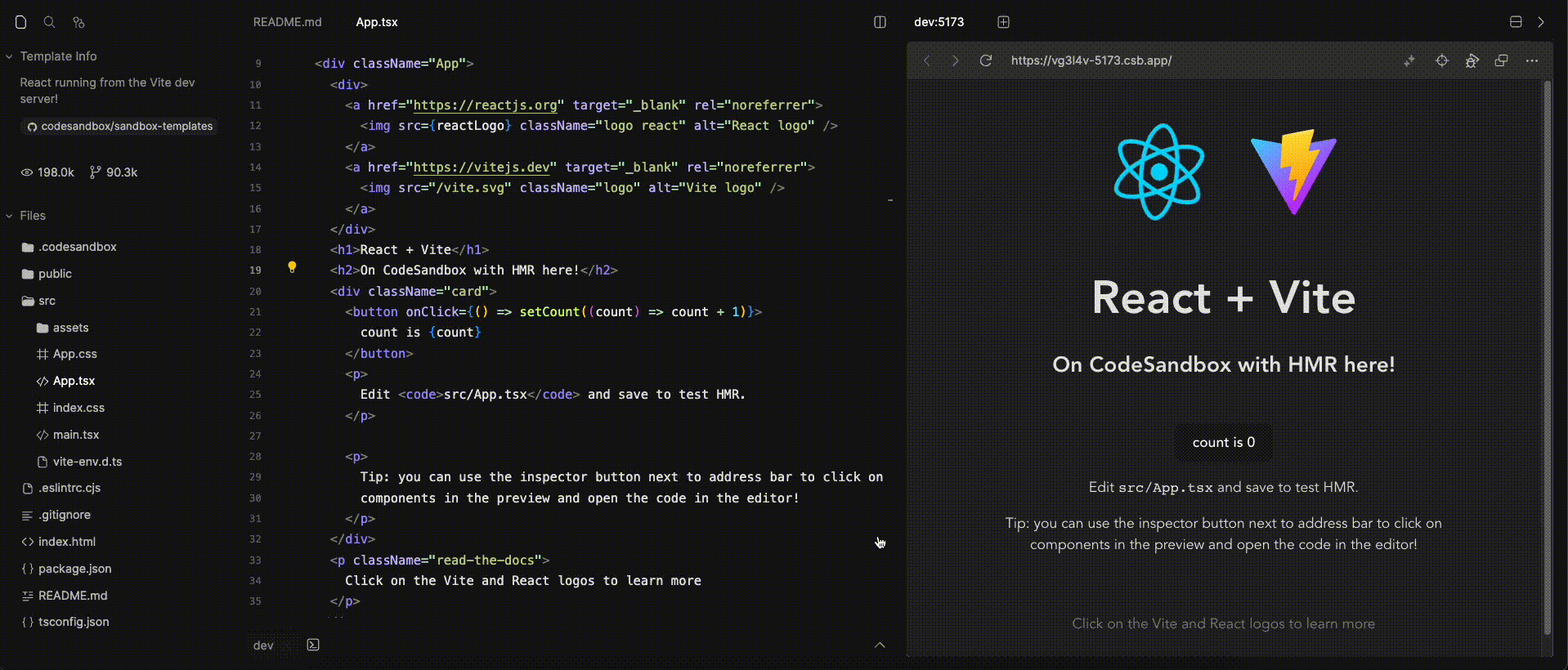
Task: Go forward in preview browser
Action: 955,60
